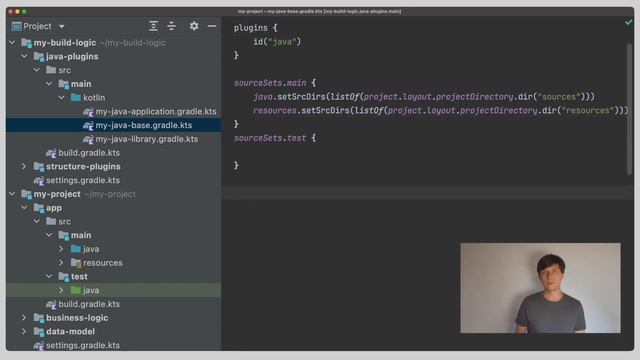This screenshot has width=640, height=360.
Task: Collapse the my-build-logic root node
Action: [x=12, y=42]
